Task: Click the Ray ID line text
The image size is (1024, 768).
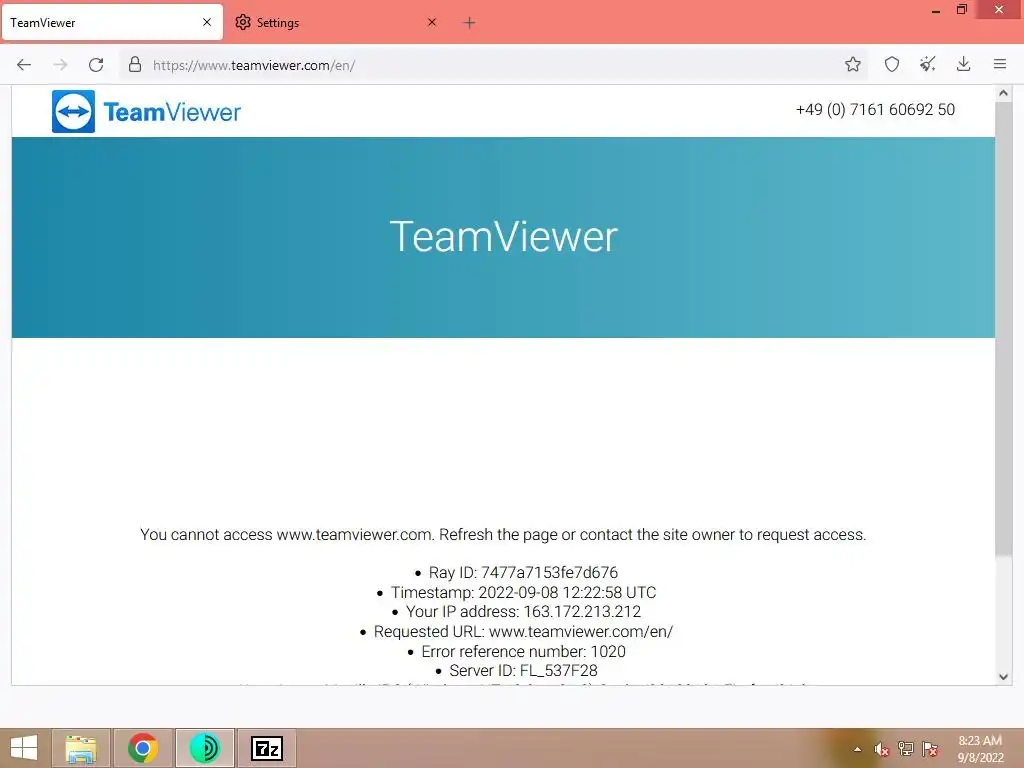Action: (x=522, y=573)
